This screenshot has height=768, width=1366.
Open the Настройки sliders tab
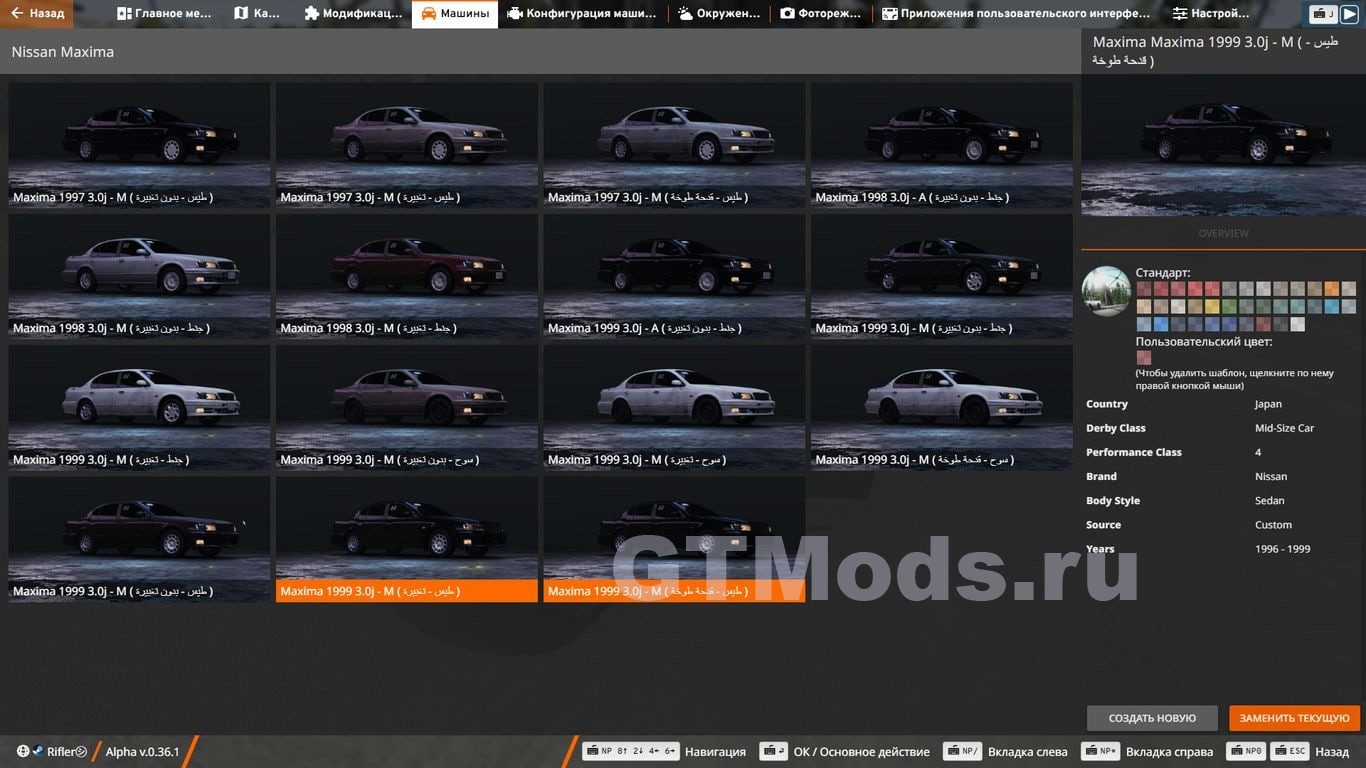pyautogui.click(x=1211, y=14)
